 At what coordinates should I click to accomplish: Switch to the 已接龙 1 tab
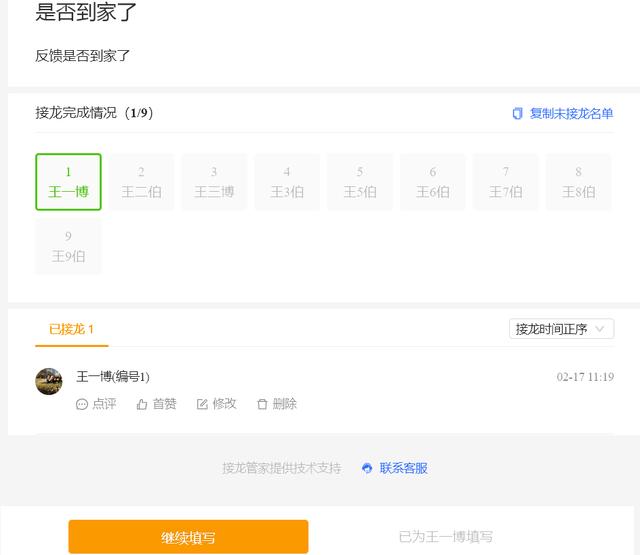point(71,329)
